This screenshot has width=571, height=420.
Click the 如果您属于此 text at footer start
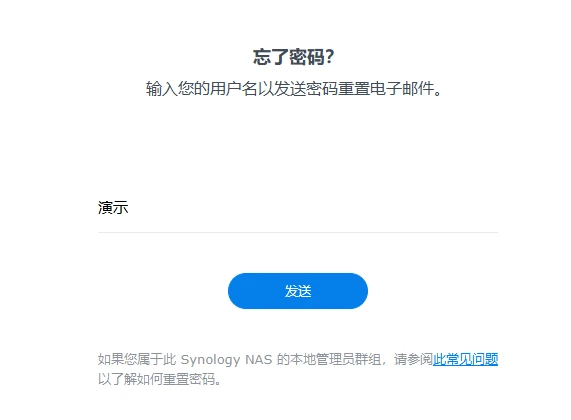pyautogui.click(x=137, y=360)
